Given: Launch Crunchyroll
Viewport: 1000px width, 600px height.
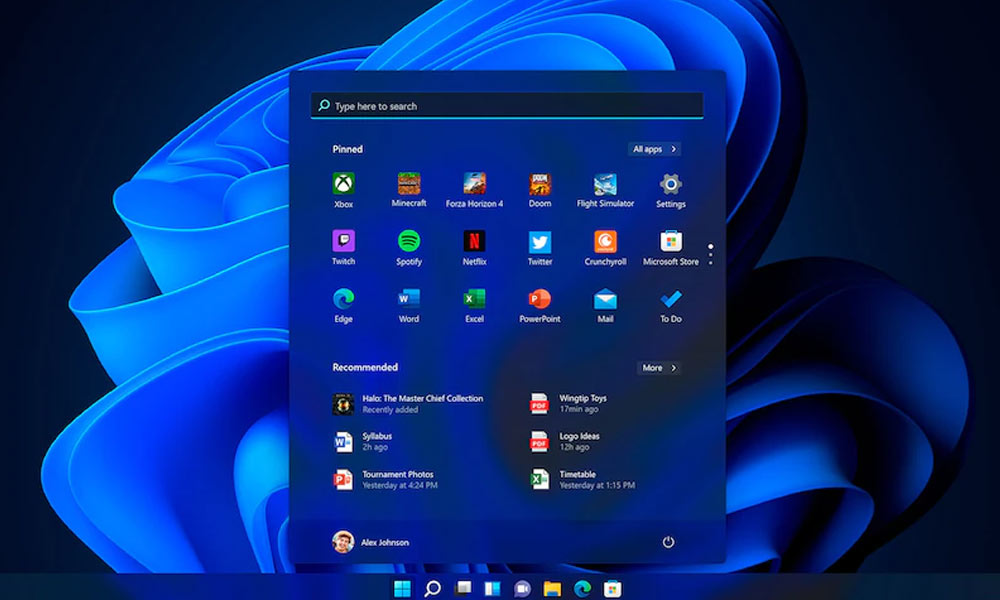Looking at the screenshot, I should pyautogui.click(x=605, y=247).
